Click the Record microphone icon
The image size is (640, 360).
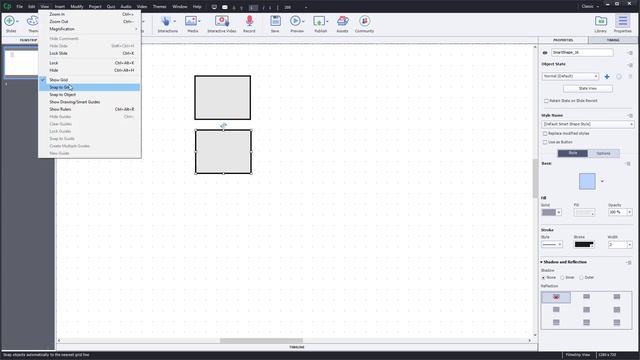point(249,21)
